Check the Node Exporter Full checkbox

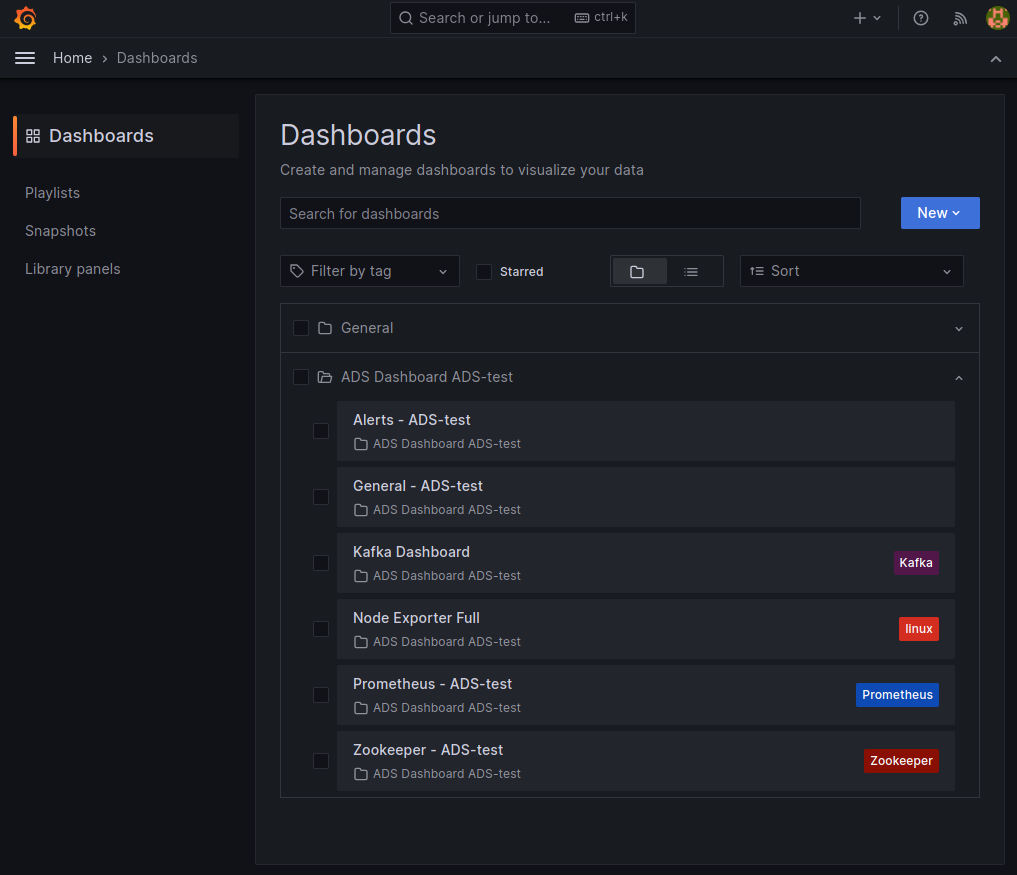(x=321, y=629)
